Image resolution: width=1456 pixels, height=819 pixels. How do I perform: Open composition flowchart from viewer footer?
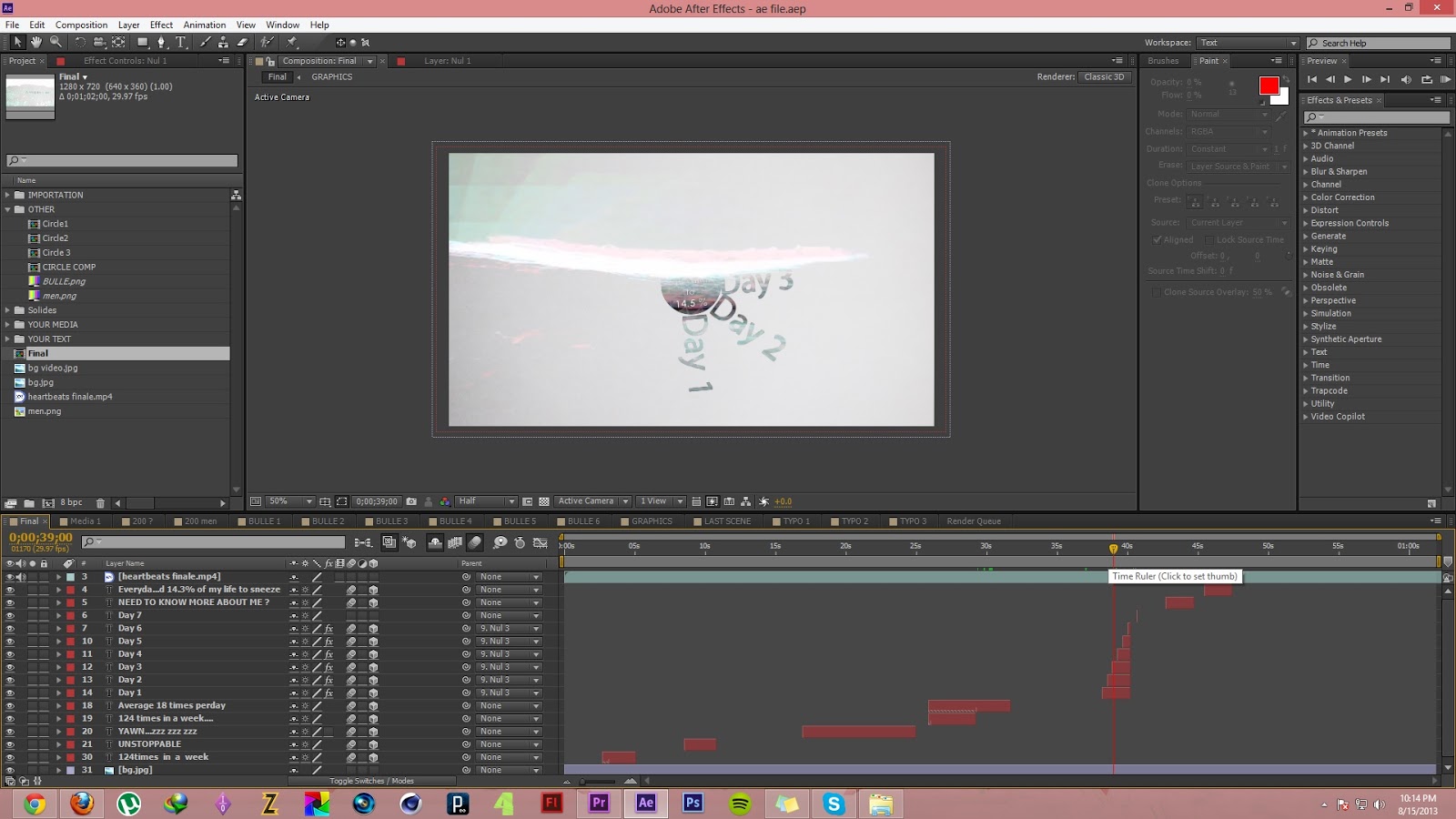(x=746, y=501)
